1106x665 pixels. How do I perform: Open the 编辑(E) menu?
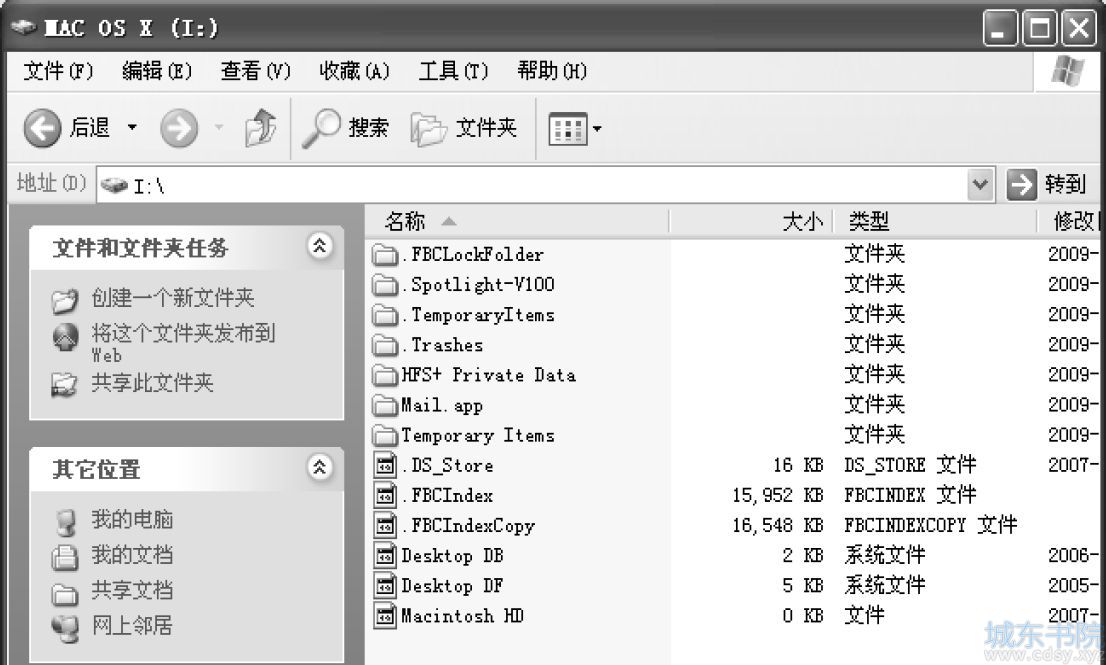pyautogui.click(x=157, y=71)
